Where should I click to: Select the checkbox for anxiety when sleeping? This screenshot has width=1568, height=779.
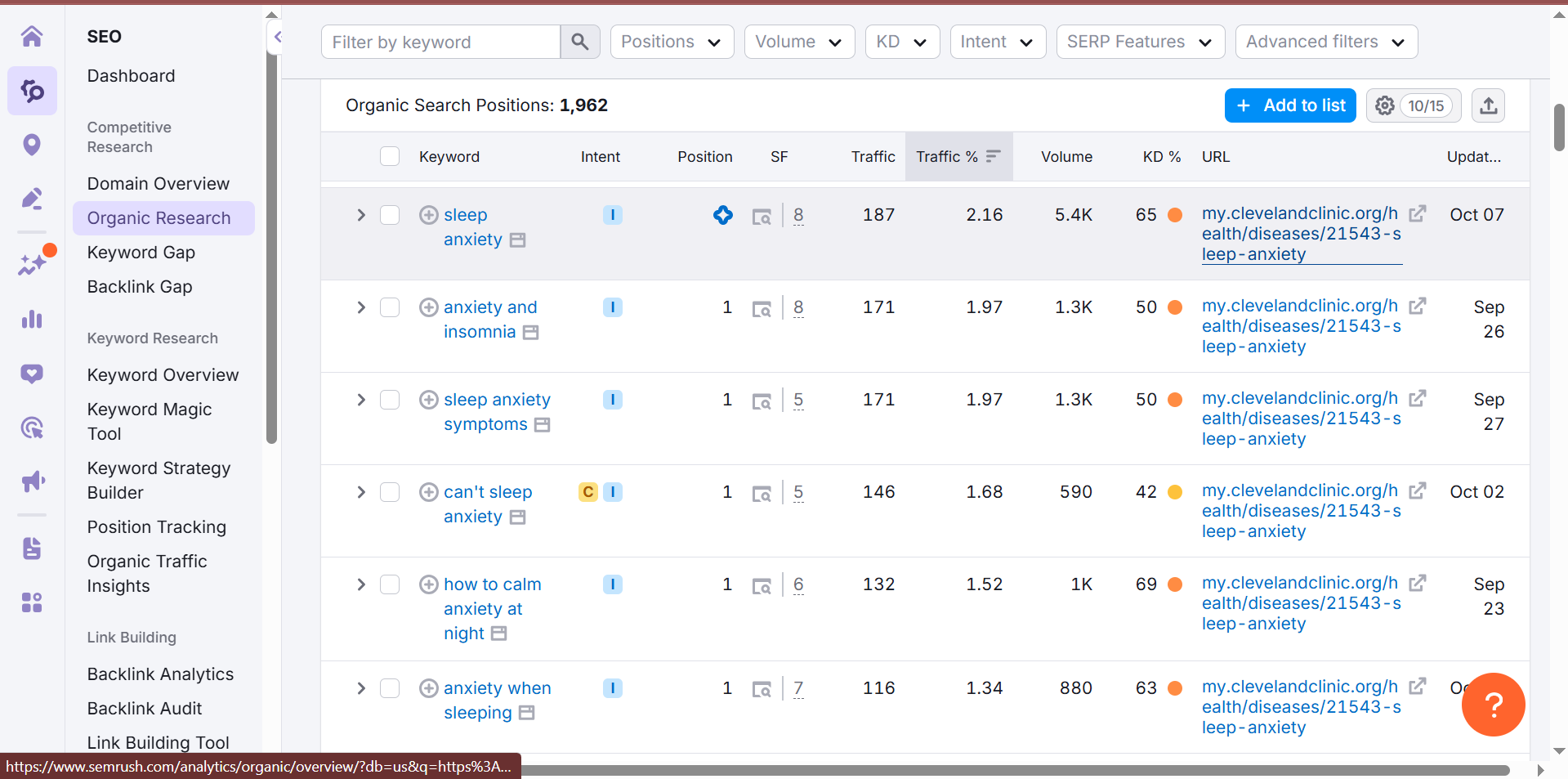tap(390, 688)
